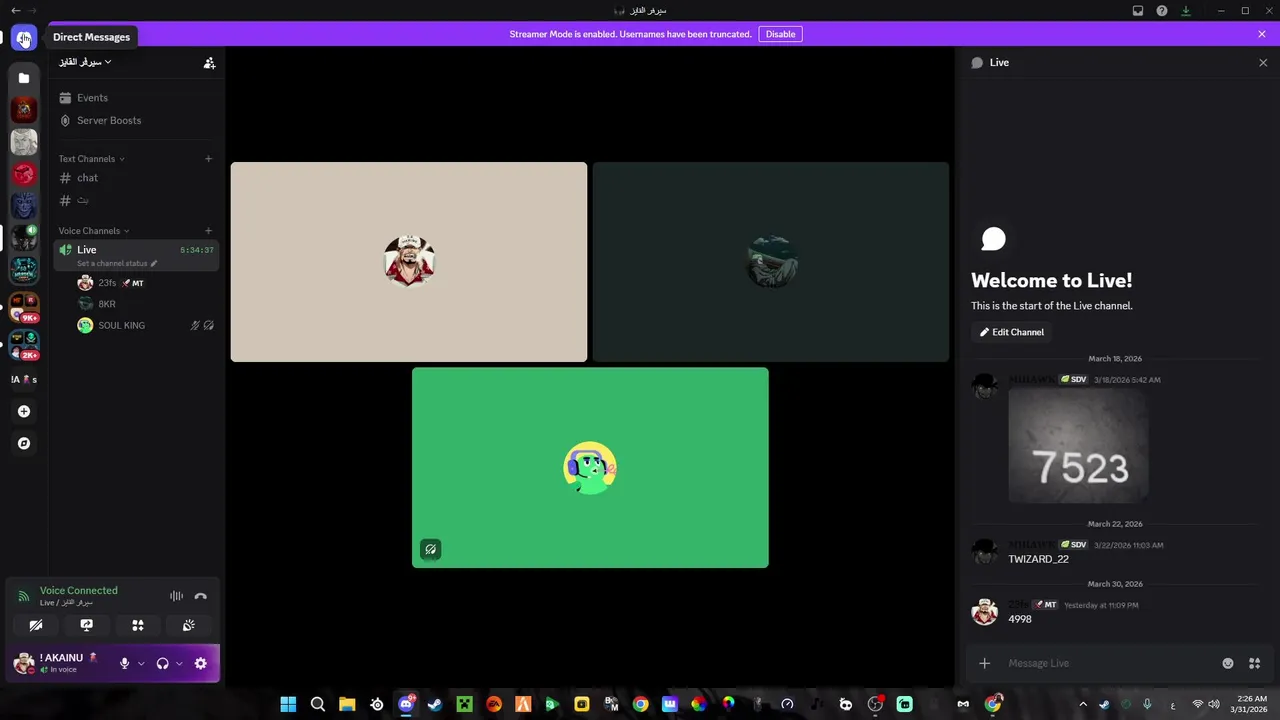Open Windows Start menu

[288, 704]
